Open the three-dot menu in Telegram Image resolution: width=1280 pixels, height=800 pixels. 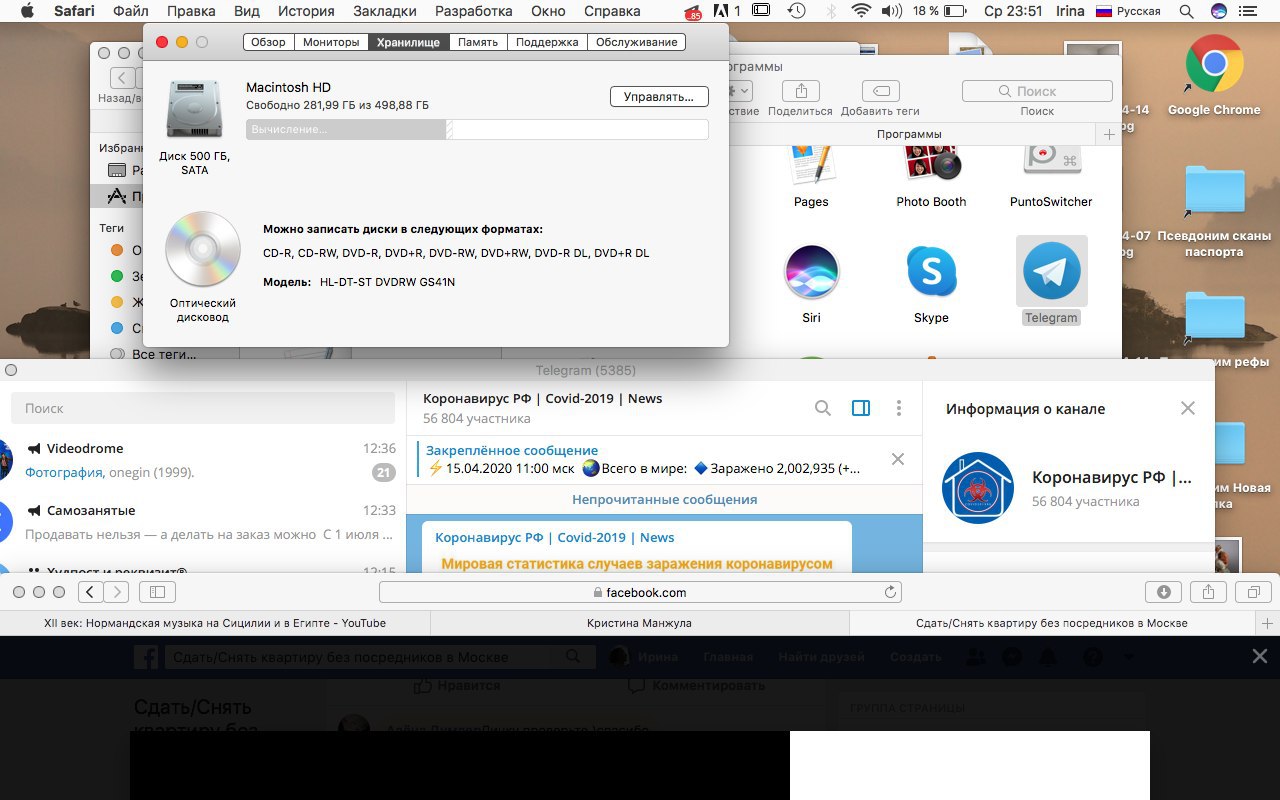(x=899, y=408)
